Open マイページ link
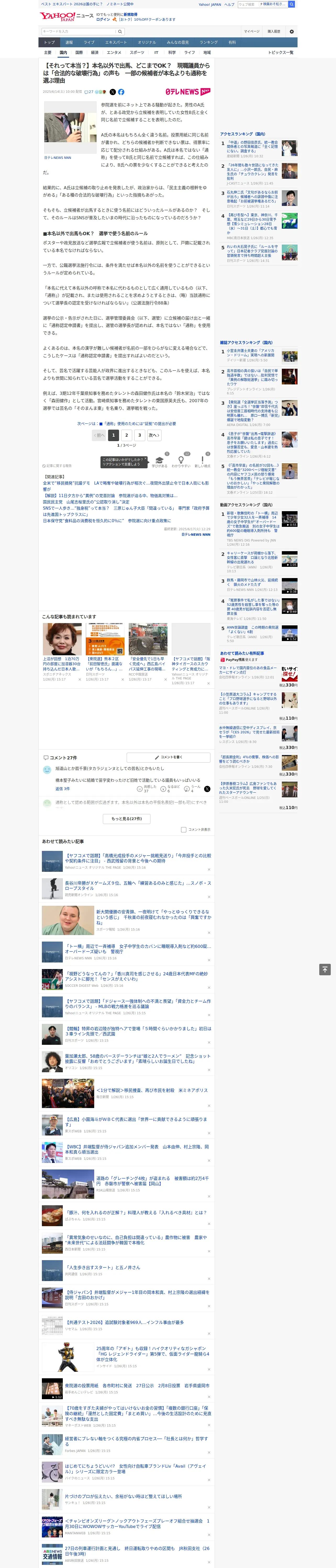Screen dimensions: 336x1568 coord(252,32)
